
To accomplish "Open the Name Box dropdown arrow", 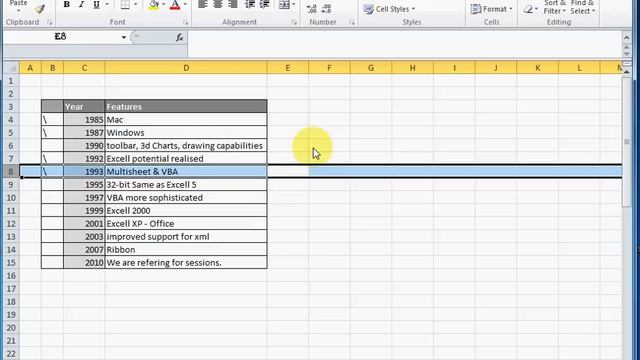I will [x=124, y=38].
